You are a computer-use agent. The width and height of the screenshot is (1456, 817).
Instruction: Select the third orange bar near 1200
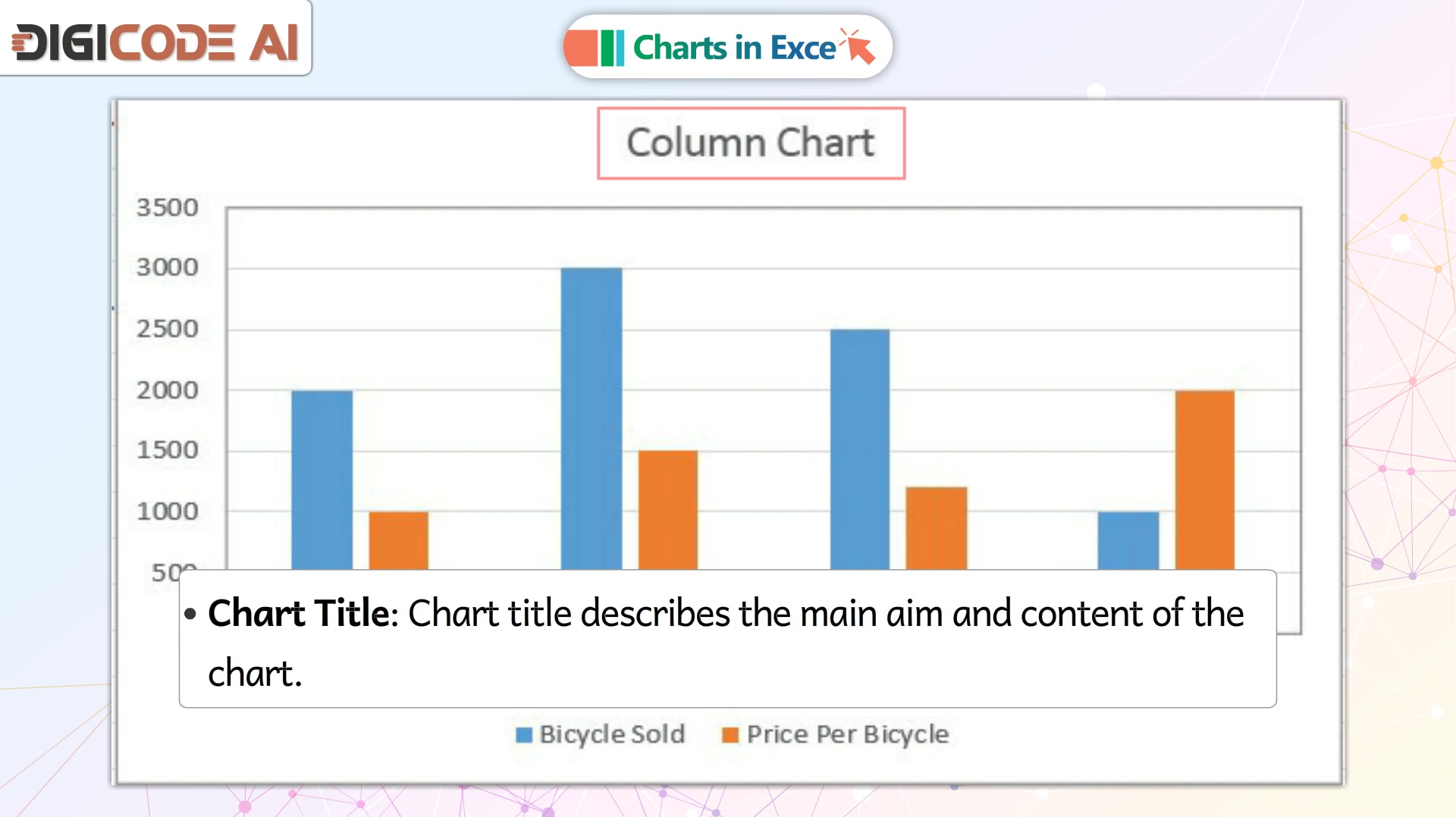coord(937,528)
